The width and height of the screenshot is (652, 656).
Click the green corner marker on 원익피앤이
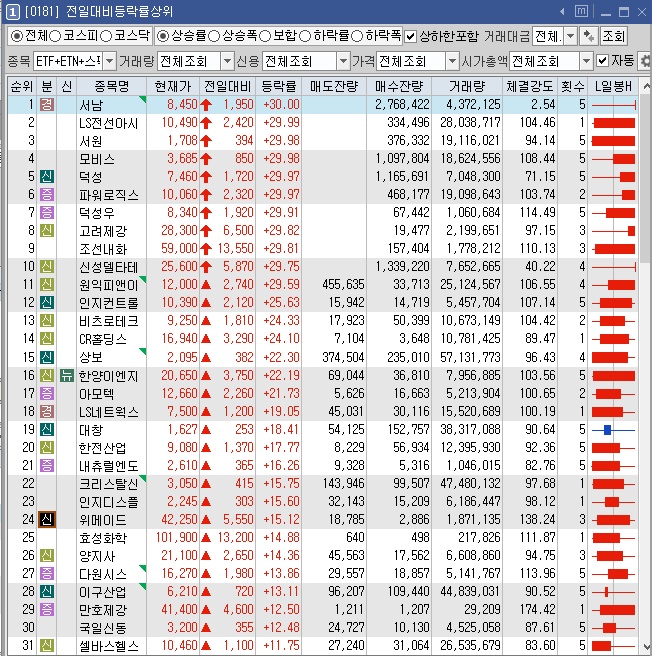pos(143,279)
